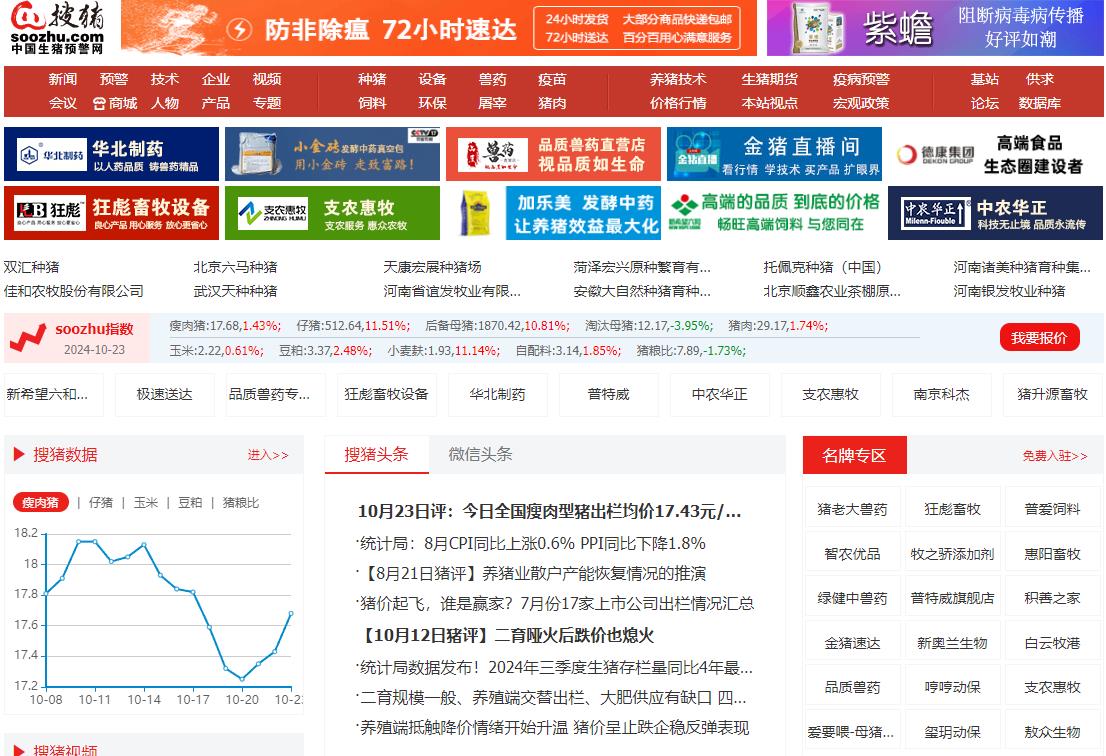Open the 养殖端抵触降价 article
The width and height of the screenshot is (1106, 756).
point(554,728)
